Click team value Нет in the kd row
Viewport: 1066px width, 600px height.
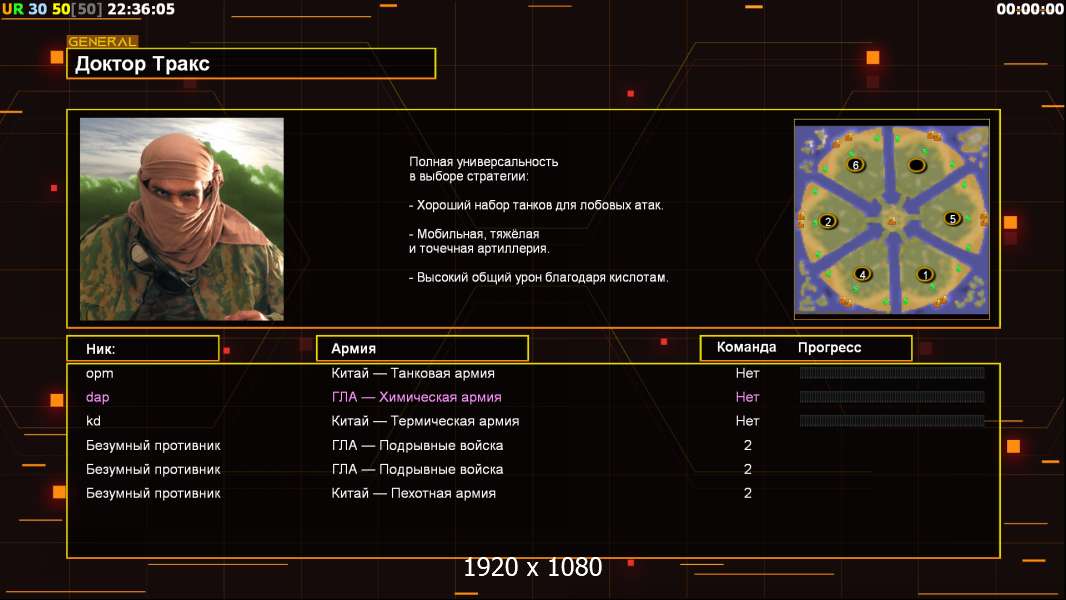tap(747, 421)
